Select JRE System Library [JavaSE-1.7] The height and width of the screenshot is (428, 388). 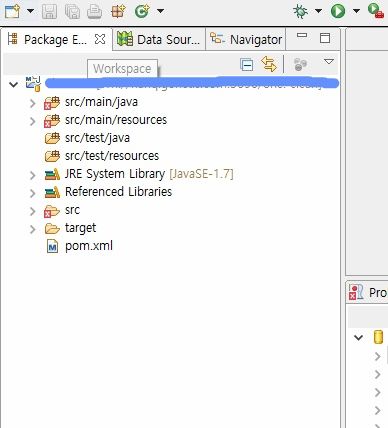[149, 174]
